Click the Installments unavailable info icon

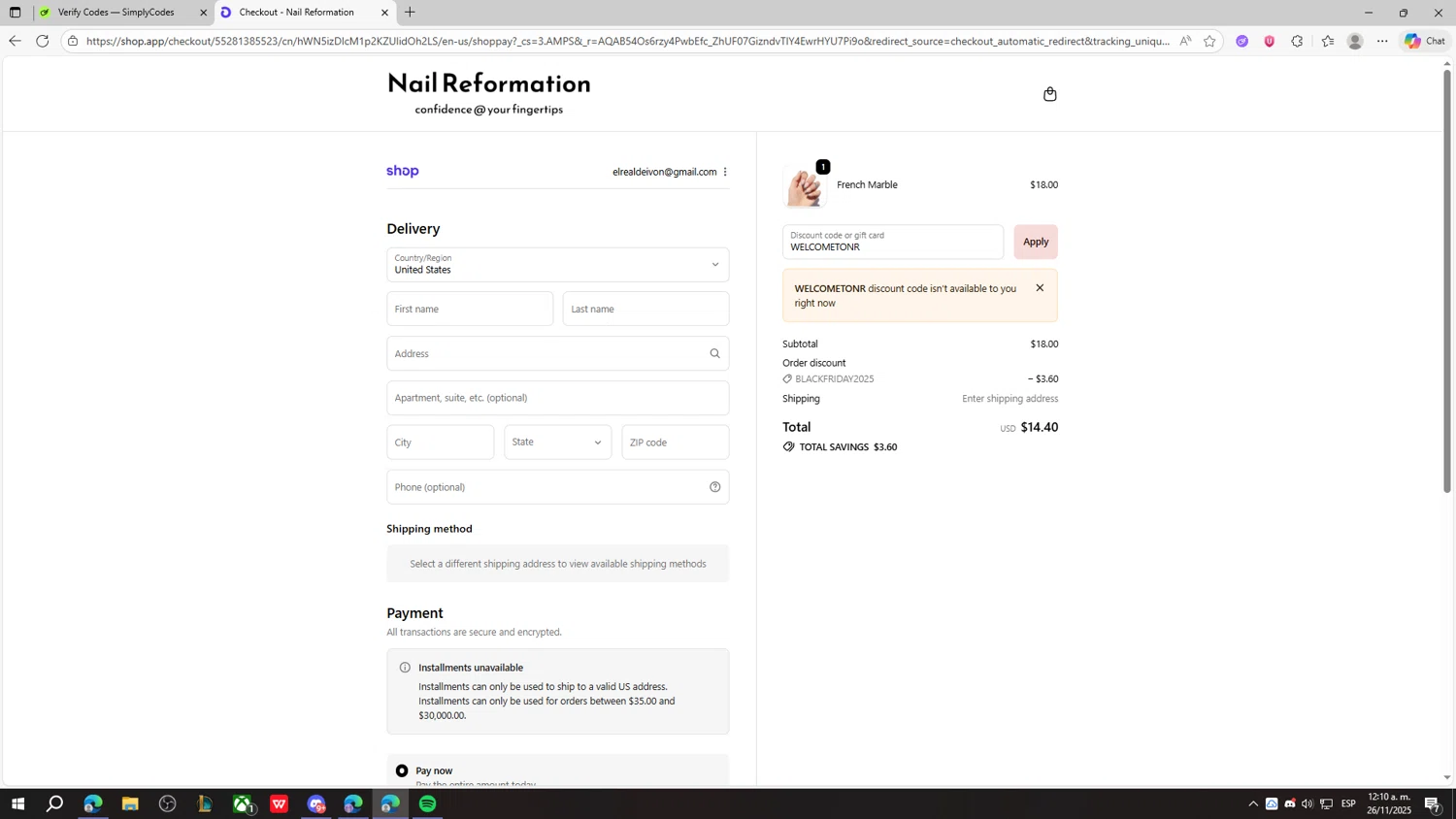point(405,668)
